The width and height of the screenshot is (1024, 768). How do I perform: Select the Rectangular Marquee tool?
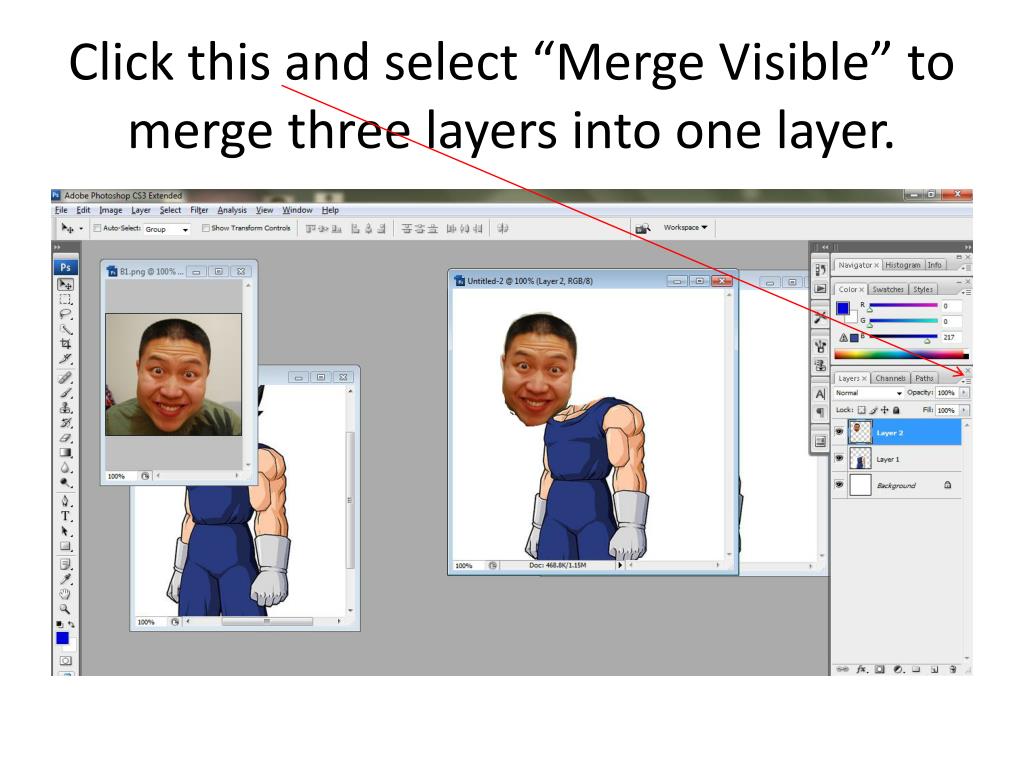pos(65,300)
